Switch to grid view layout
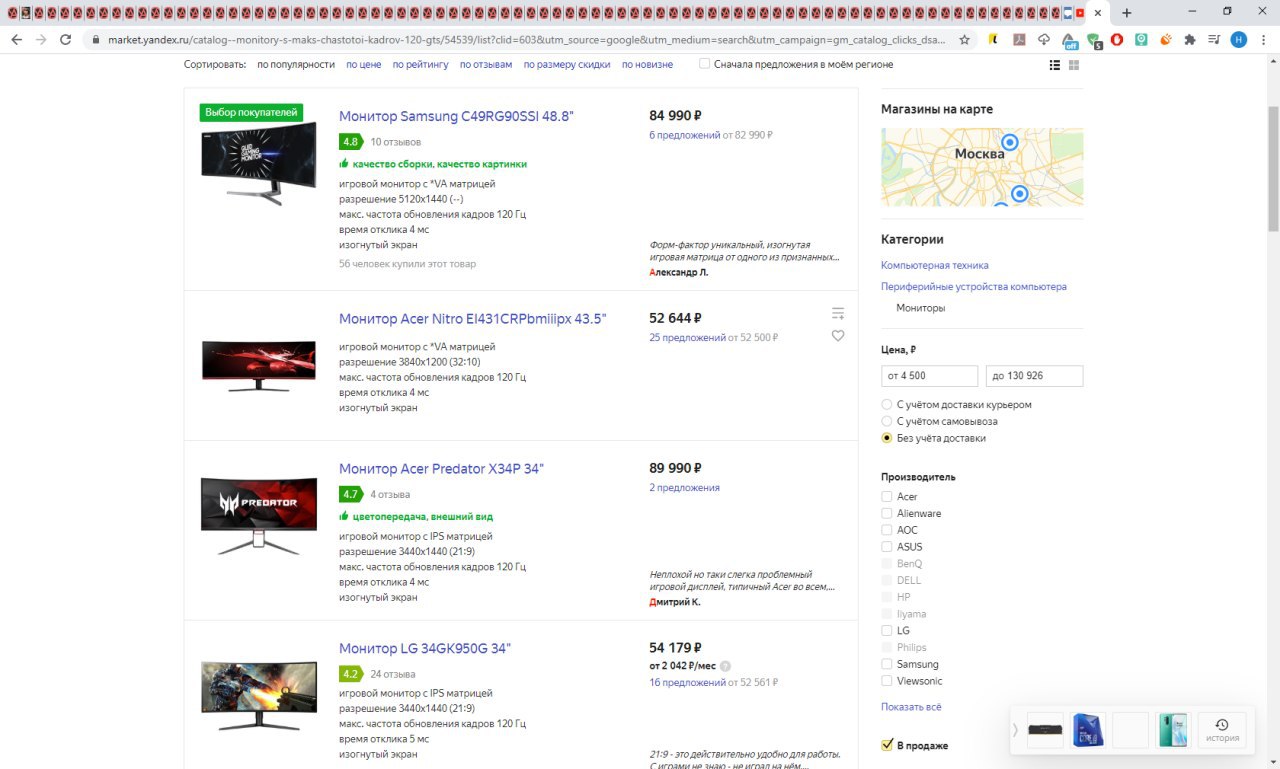Screen dimensions: 1280x769 [1074, 64]
